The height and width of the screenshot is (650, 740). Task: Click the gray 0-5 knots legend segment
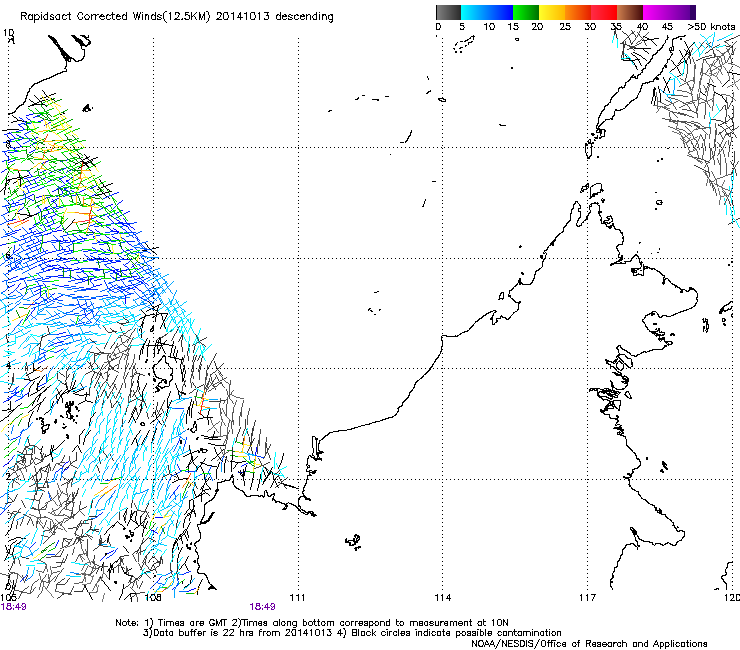448,12
